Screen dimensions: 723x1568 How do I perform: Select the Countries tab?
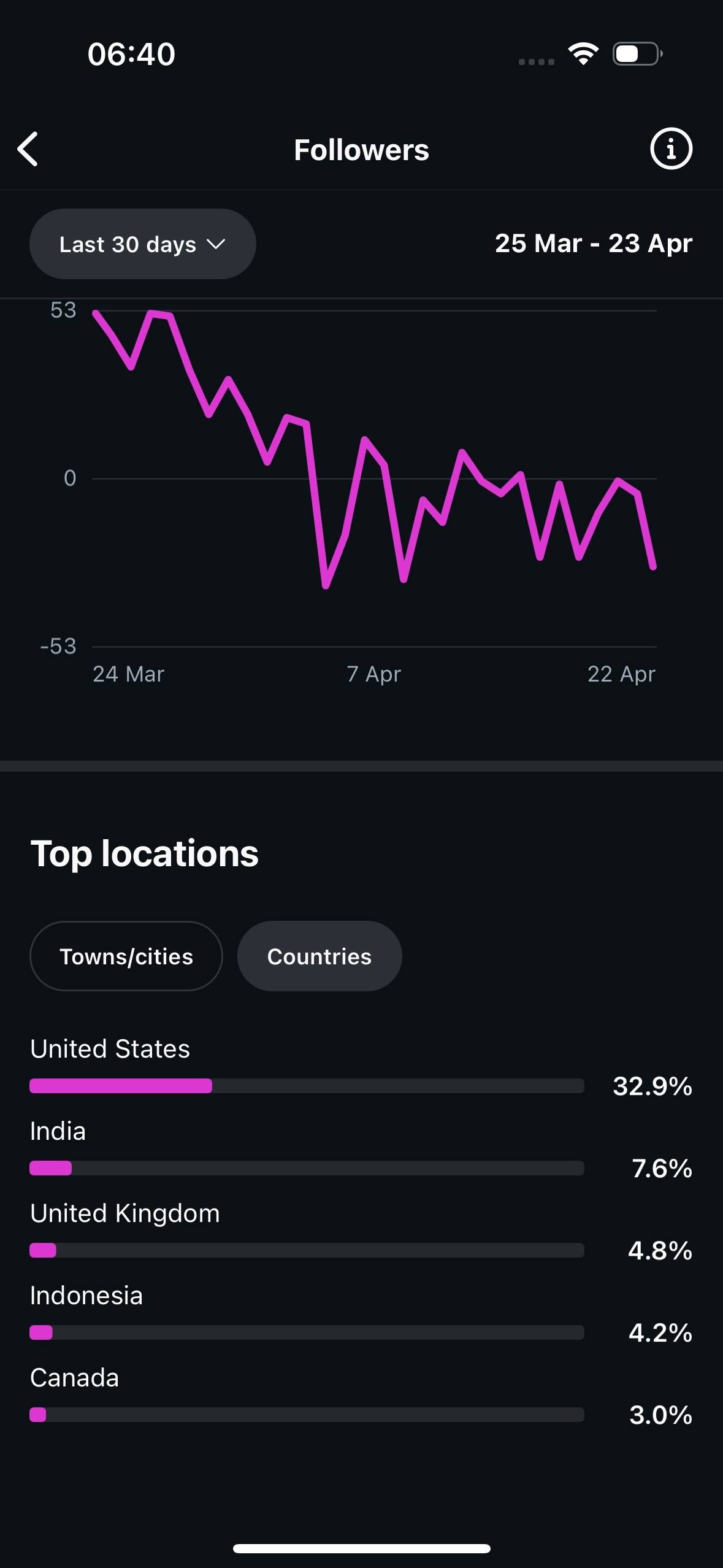(319, 956)
